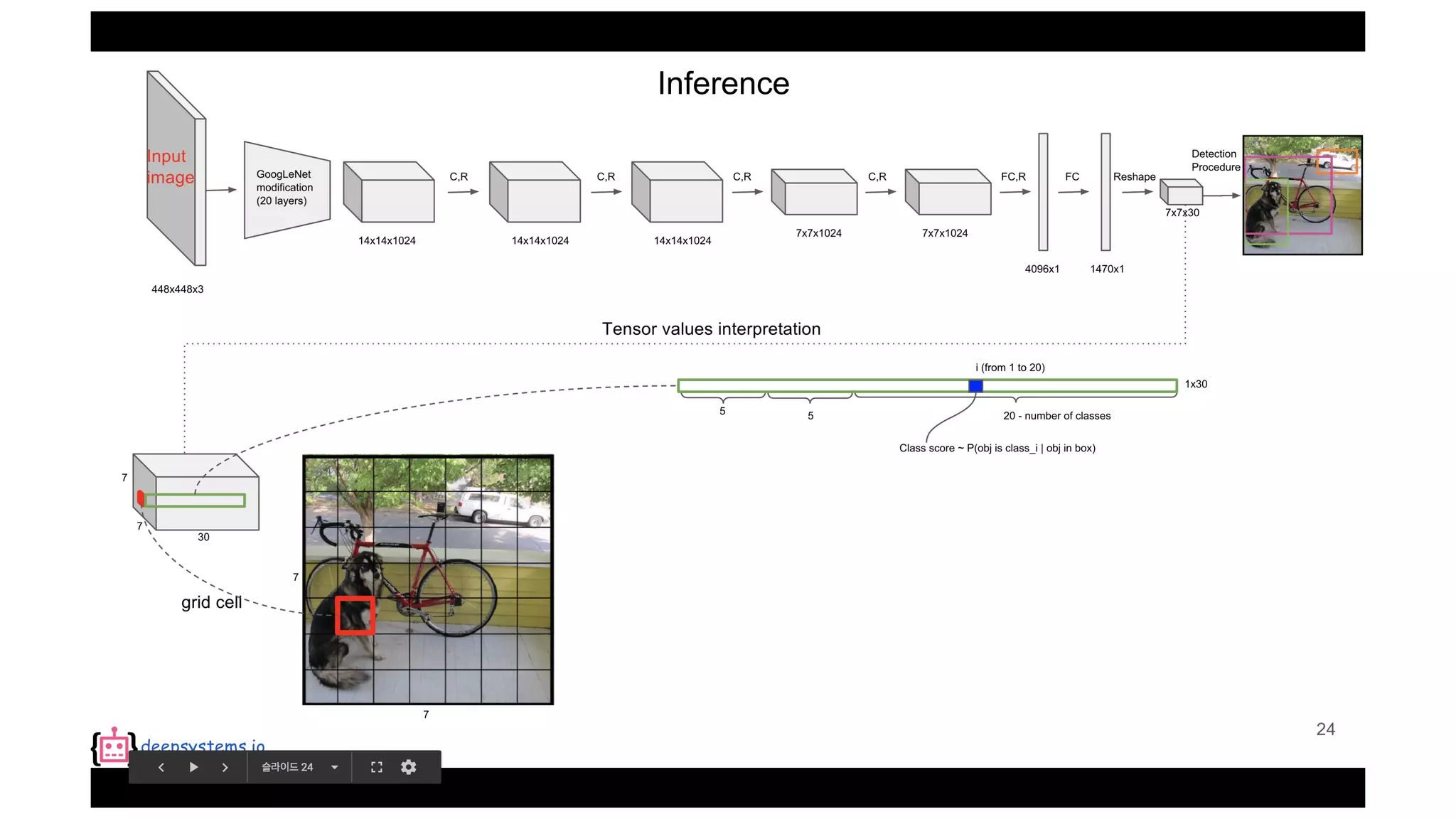The width and height of the screenshot is (1456, 819).
Task: Click the blue class score square
Action: [x=975, y=386]
